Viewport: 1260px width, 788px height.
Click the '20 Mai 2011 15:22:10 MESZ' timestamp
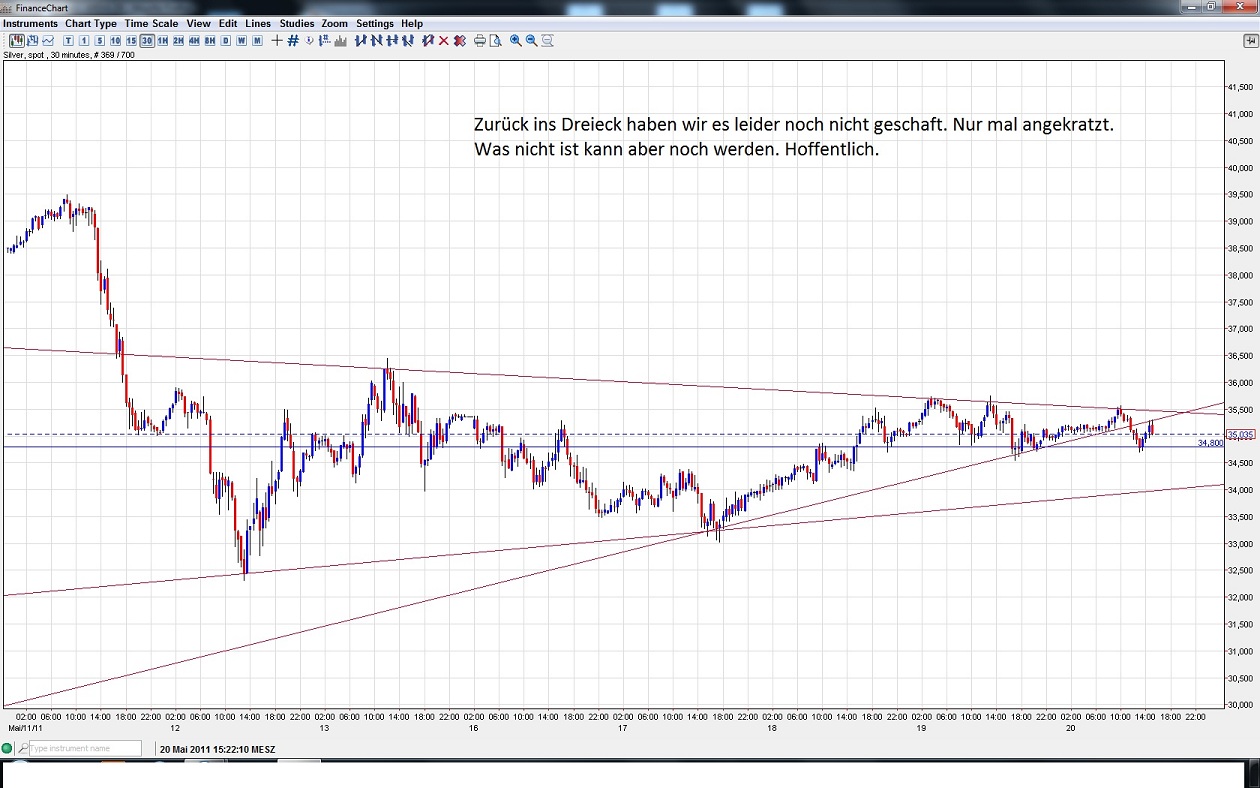pos(217,749)
